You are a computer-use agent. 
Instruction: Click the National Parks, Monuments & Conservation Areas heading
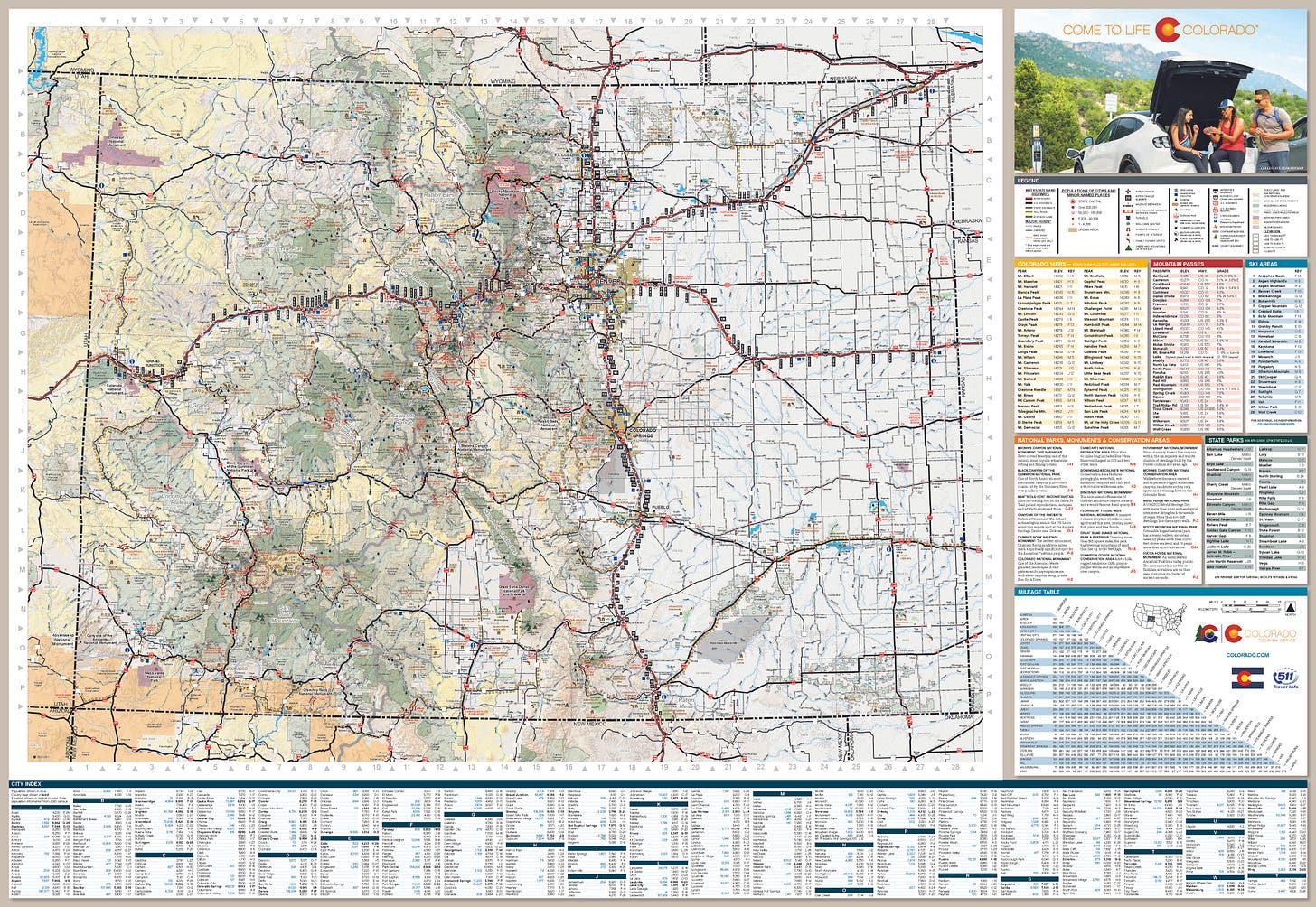click(x=1094, y=440)
